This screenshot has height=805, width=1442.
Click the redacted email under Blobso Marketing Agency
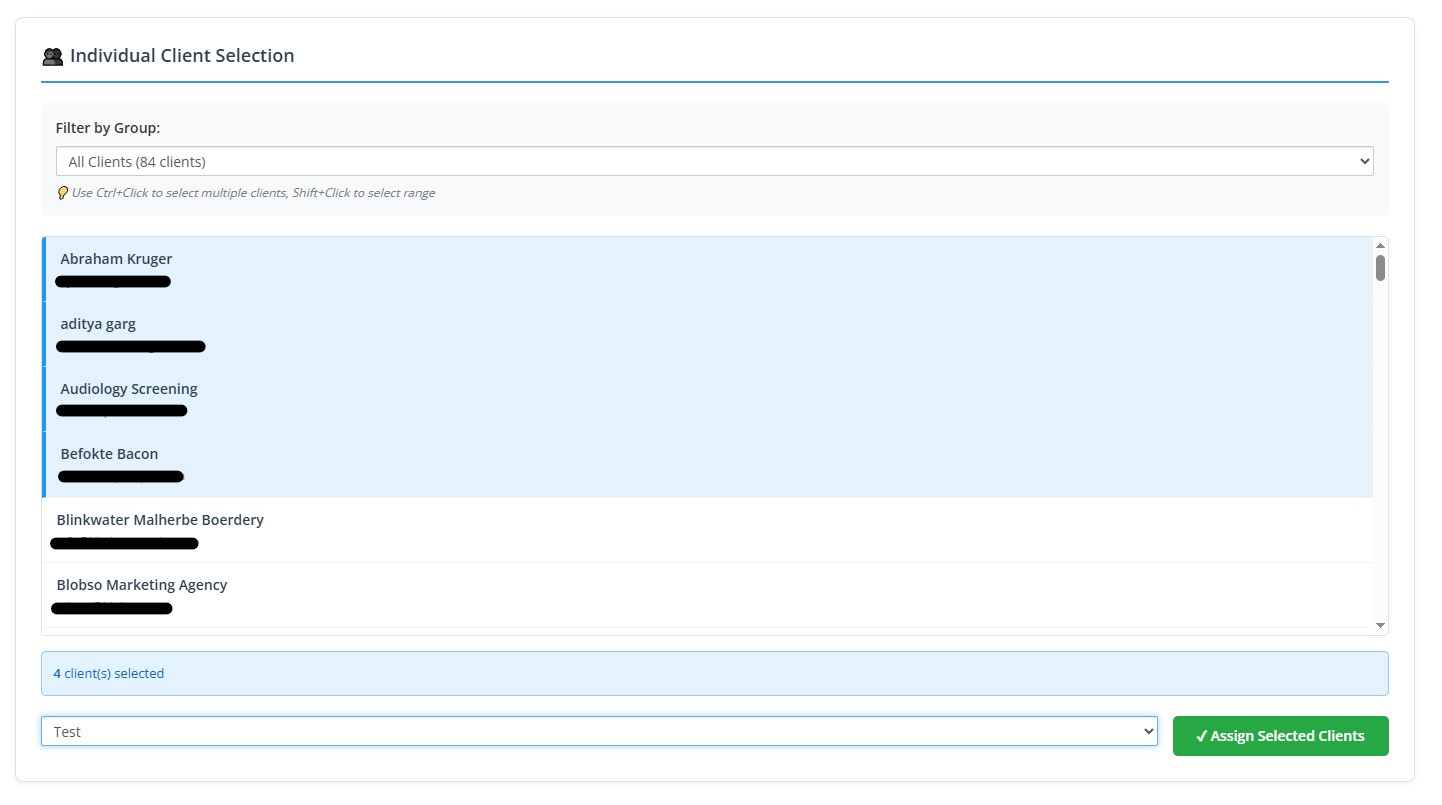(112, 608)
